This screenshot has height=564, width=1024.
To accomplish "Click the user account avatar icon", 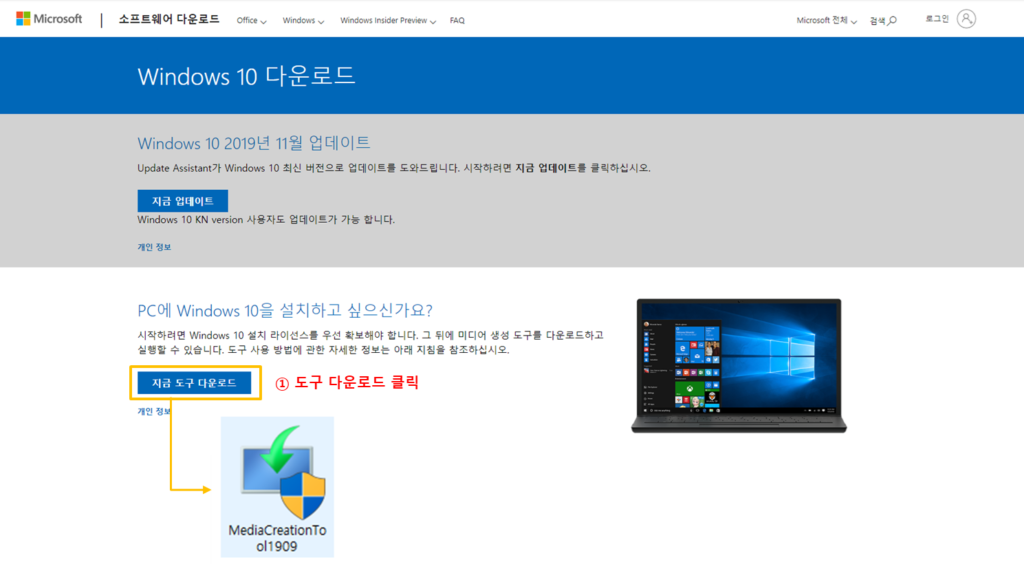I will click(x=967, y=19).
